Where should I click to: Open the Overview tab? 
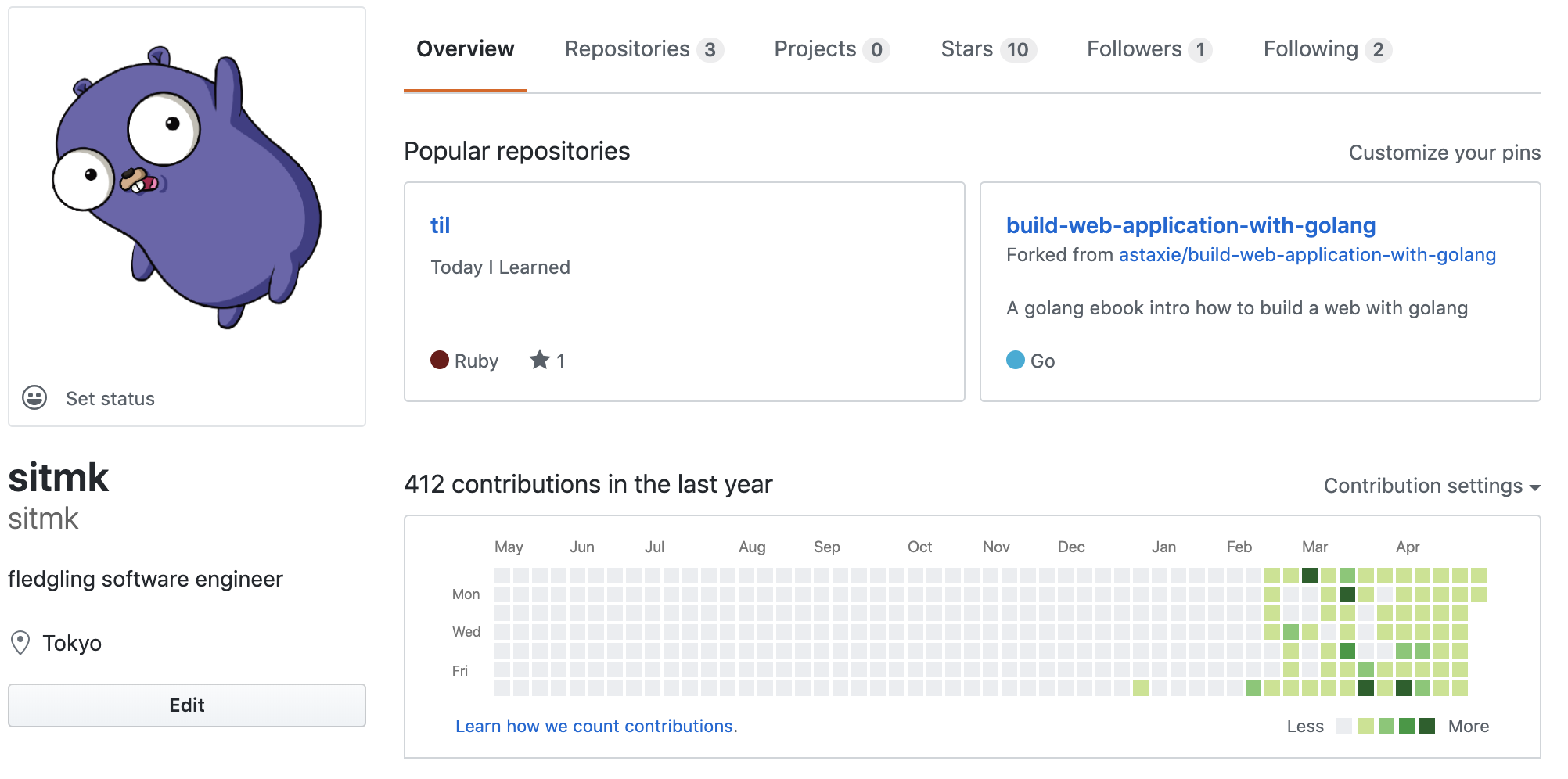[466, 49]
